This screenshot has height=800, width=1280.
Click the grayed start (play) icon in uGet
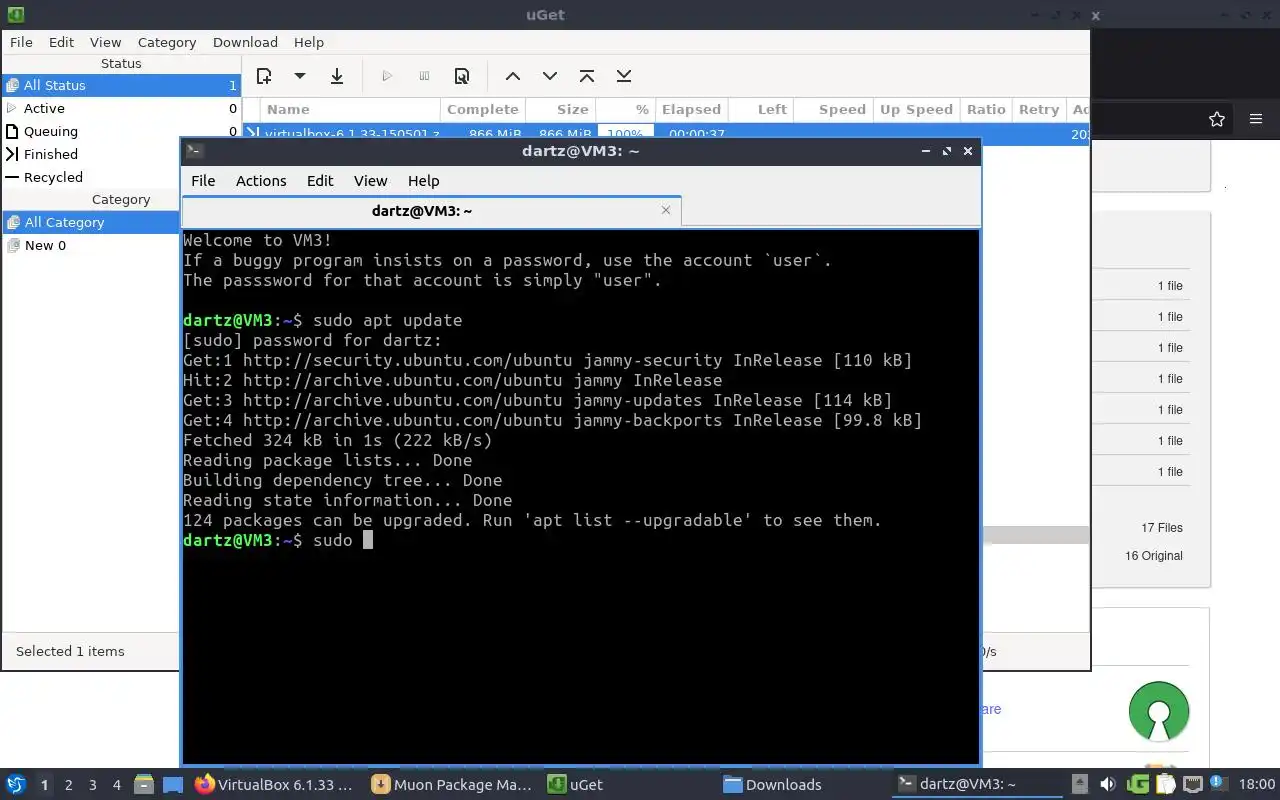(387, 76)
